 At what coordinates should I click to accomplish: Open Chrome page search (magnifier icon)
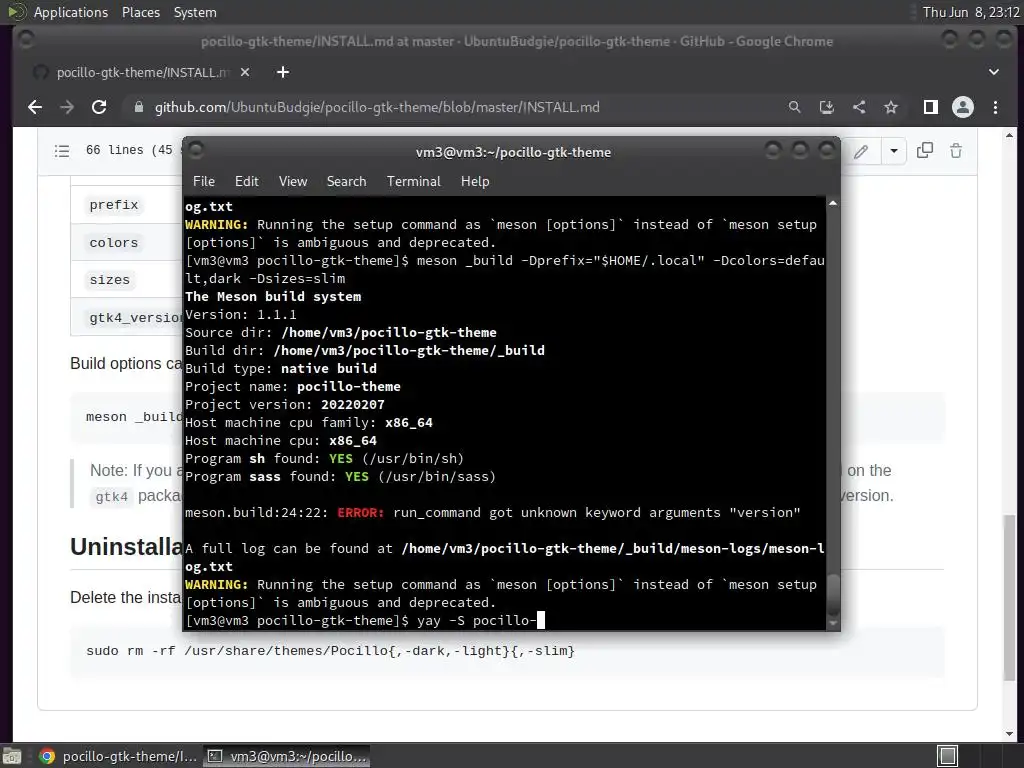[794, 107]
